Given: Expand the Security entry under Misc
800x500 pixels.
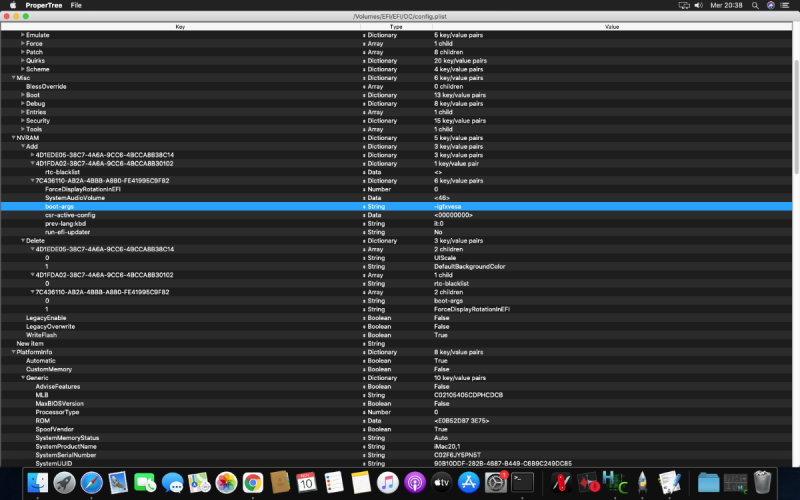Looking at the screenshot, I should click(24, 120).
